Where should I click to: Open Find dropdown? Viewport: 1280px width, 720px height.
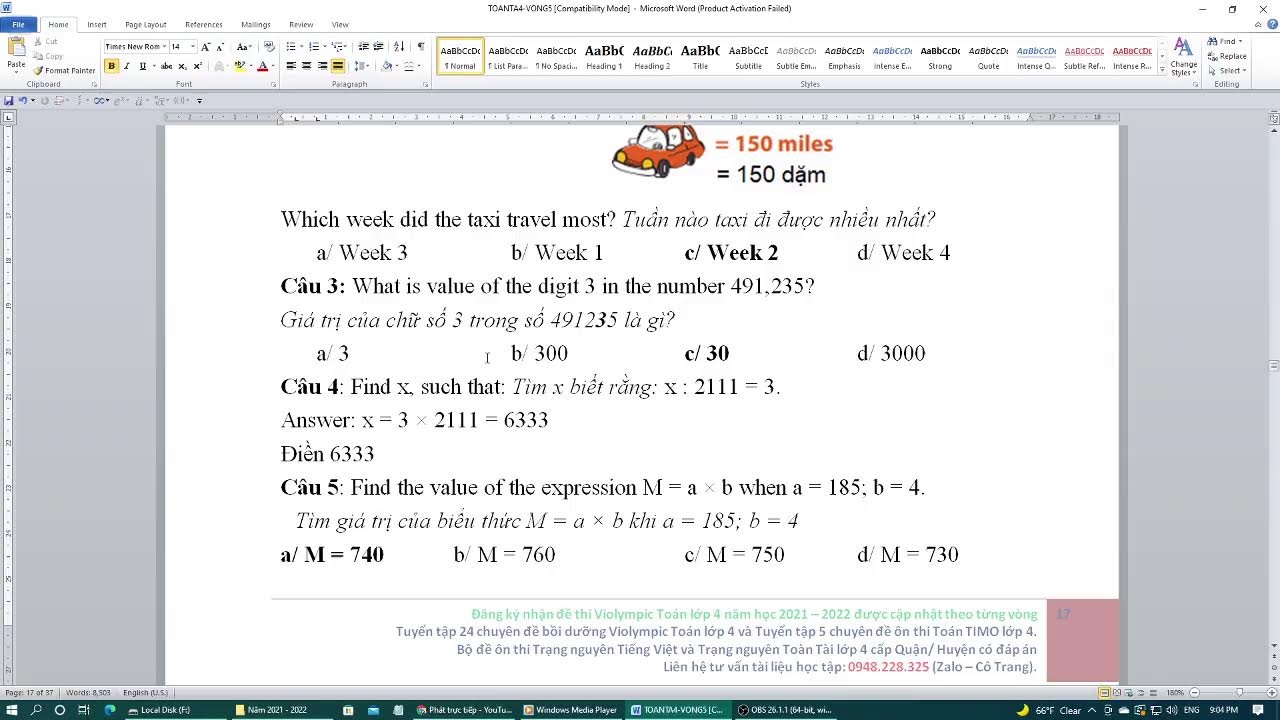[x=1241, y=42]
